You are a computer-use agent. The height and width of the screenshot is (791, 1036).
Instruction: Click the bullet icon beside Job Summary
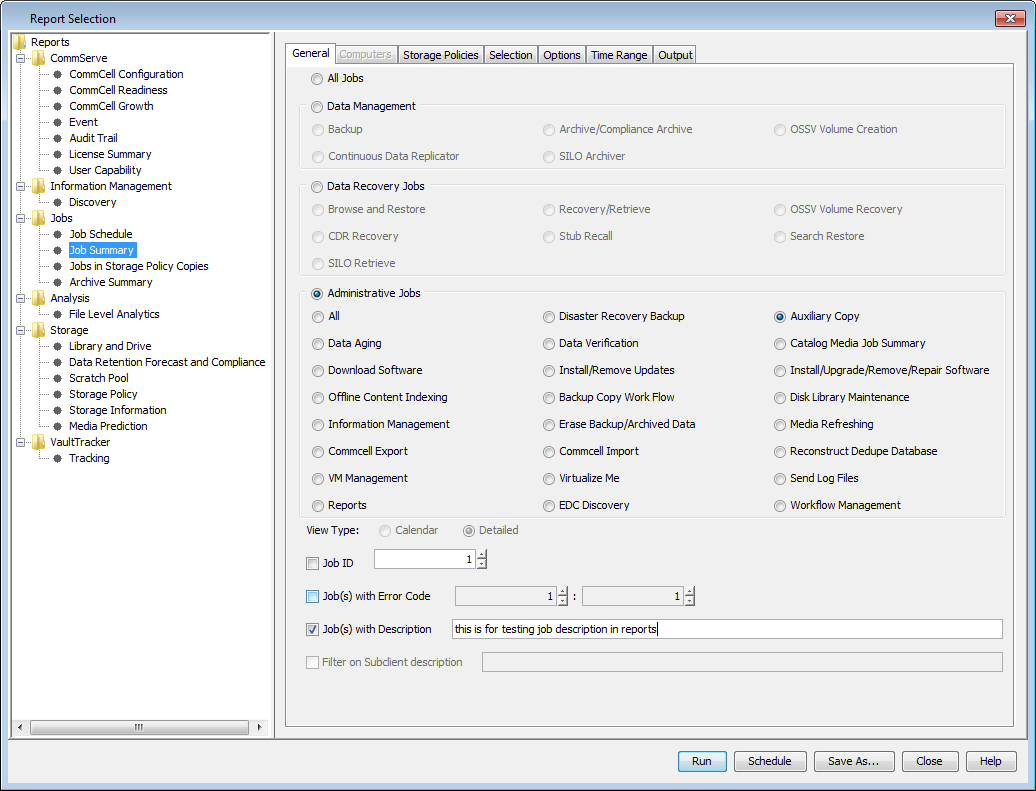[57, 250]
